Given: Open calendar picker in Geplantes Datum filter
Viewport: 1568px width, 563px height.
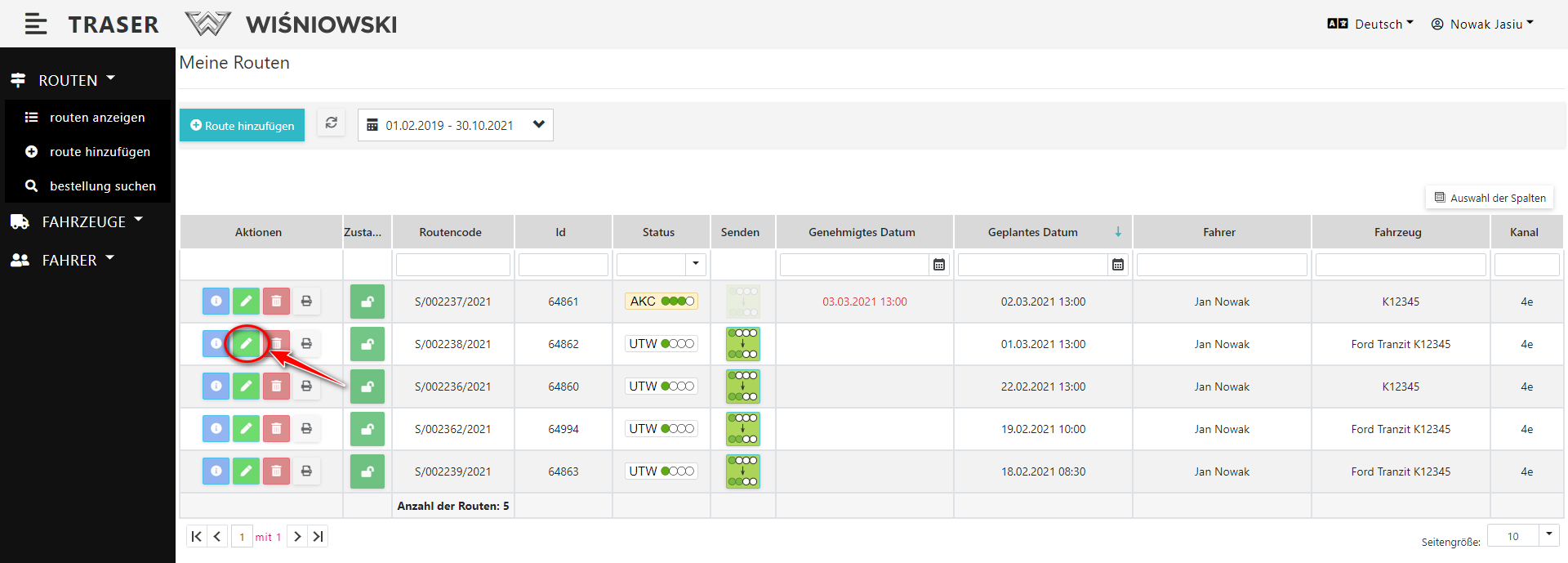Looking at the screenshot, I should [x=1117, y=265].
